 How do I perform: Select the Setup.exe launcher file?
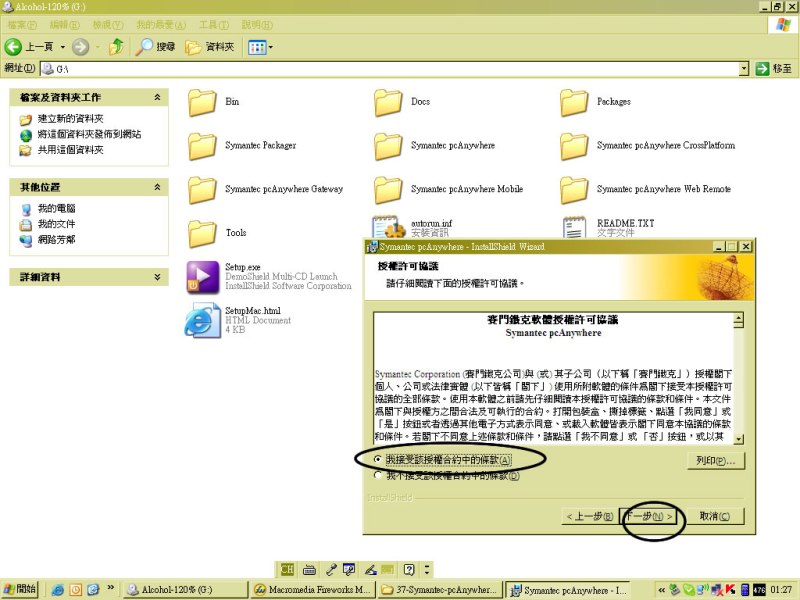[x=269, y=277]
